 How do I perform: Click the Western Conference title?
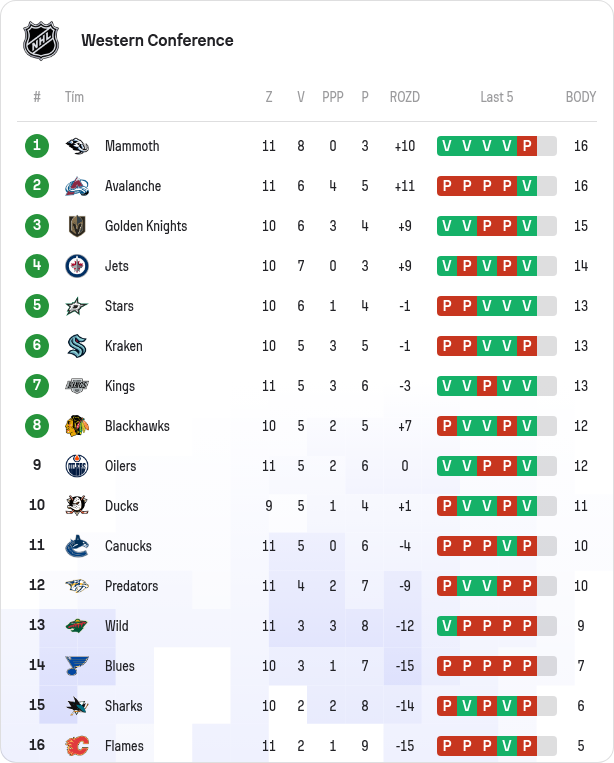[157, 41]
